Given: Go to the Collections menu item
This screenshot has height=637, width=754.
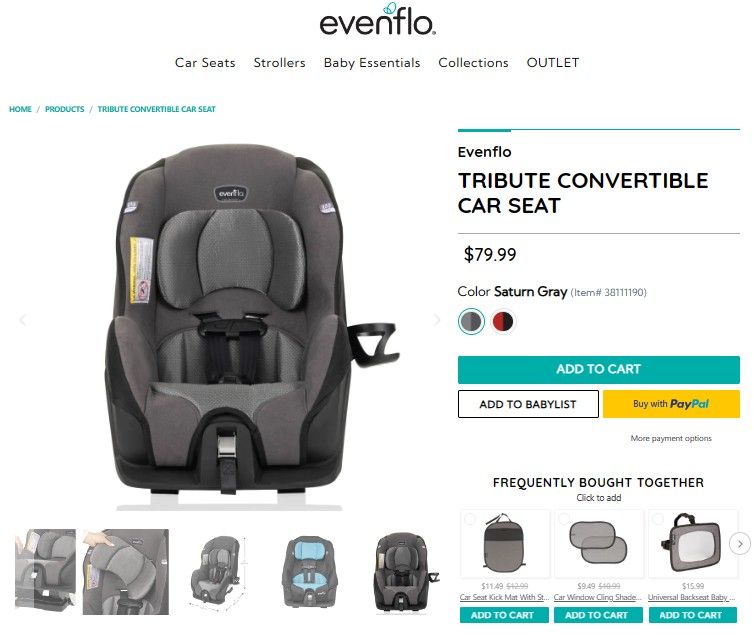Looking at the screenshot, I should [x=473, y=62].
